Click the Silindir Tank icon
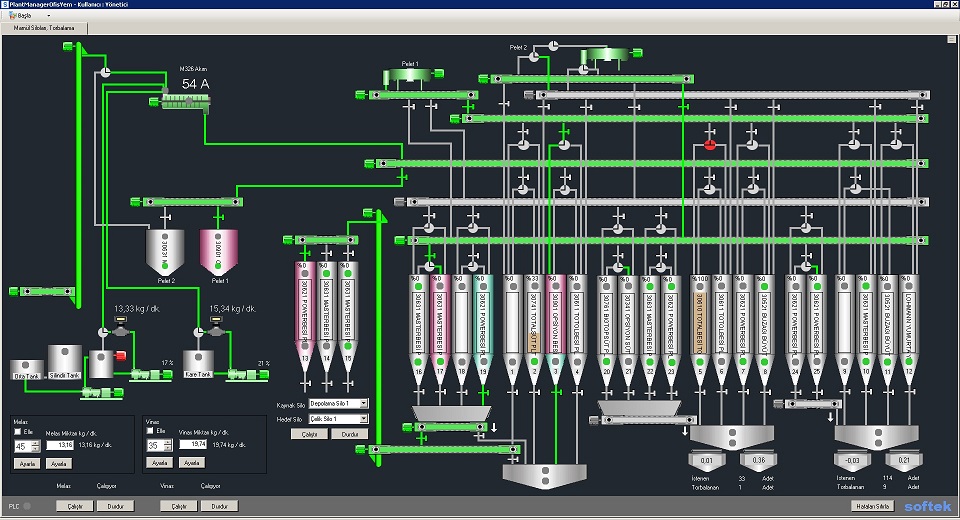 [x=65, y=362]
